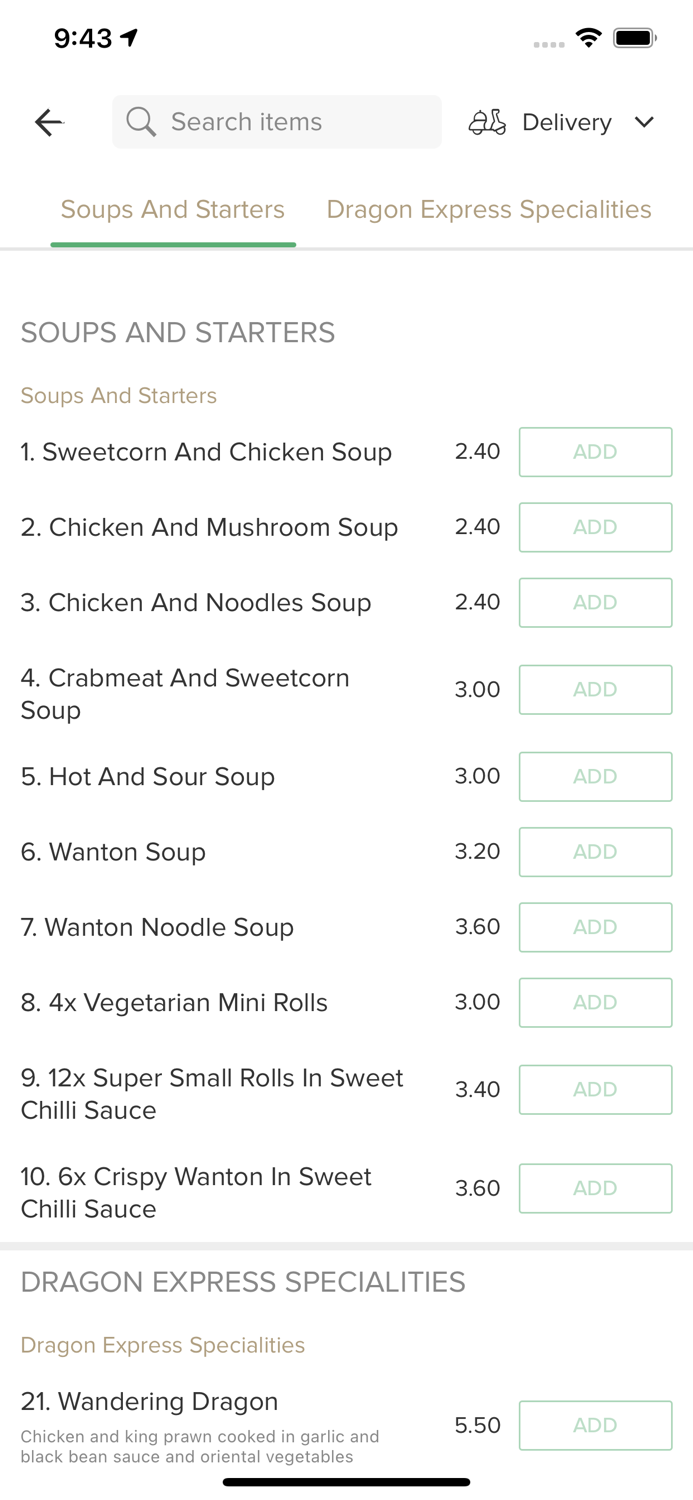Viewport: 693px width, 1500px height.
Task: Add Wandering Dragon to order
Action: [595, 1425]
